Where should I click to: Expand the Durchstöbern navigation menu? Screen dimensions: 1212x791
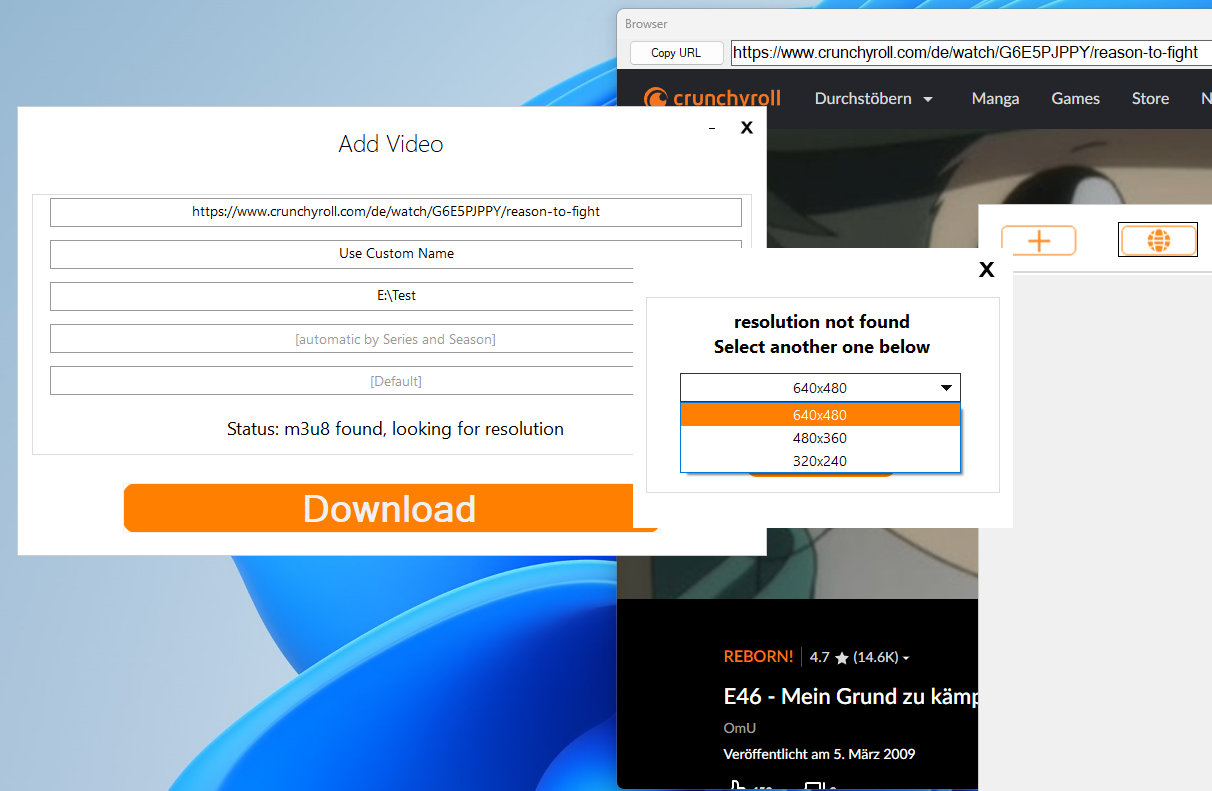(x=873, y=98)
